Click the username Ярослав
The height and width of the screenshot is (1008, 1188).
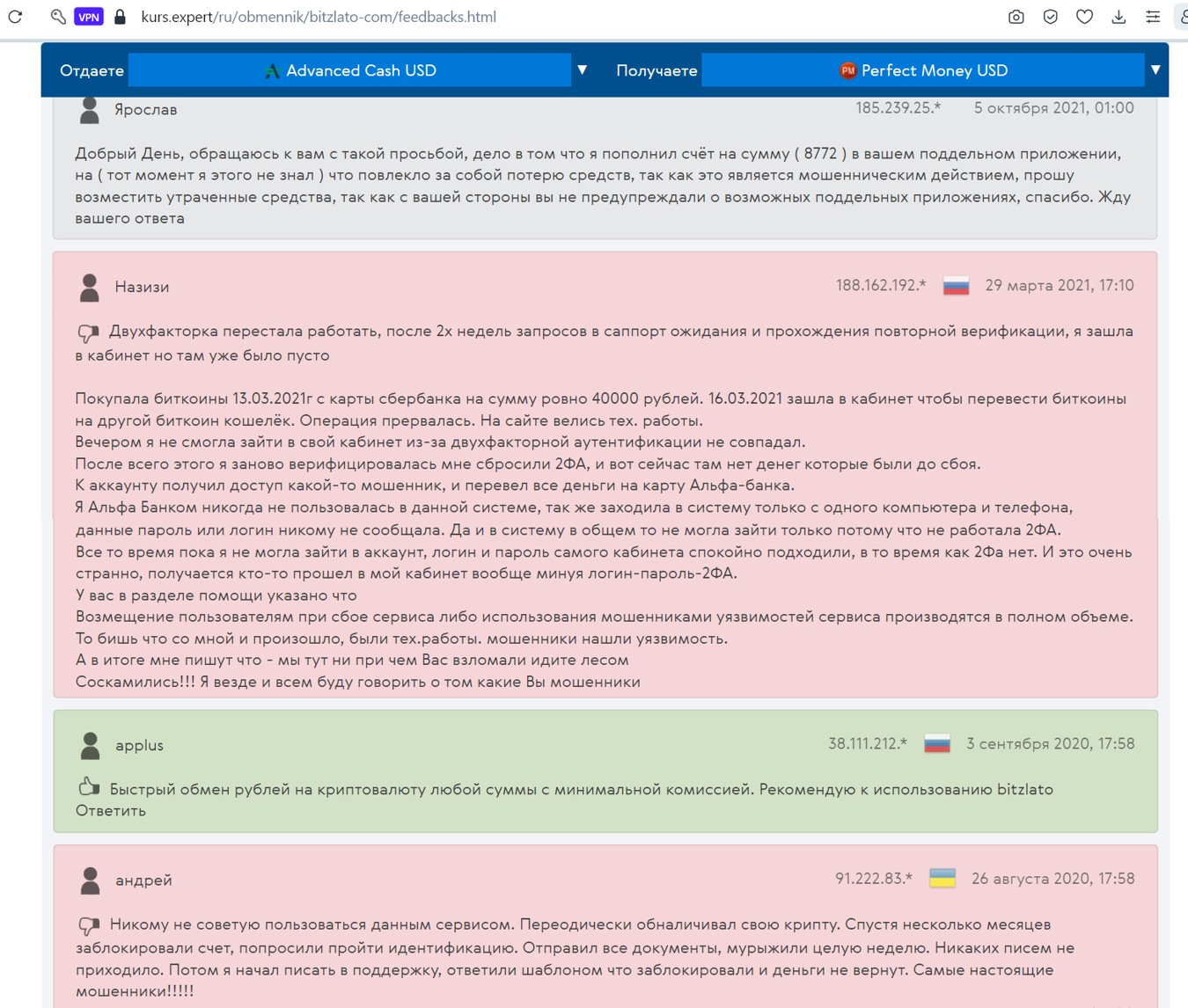(146, 110)
